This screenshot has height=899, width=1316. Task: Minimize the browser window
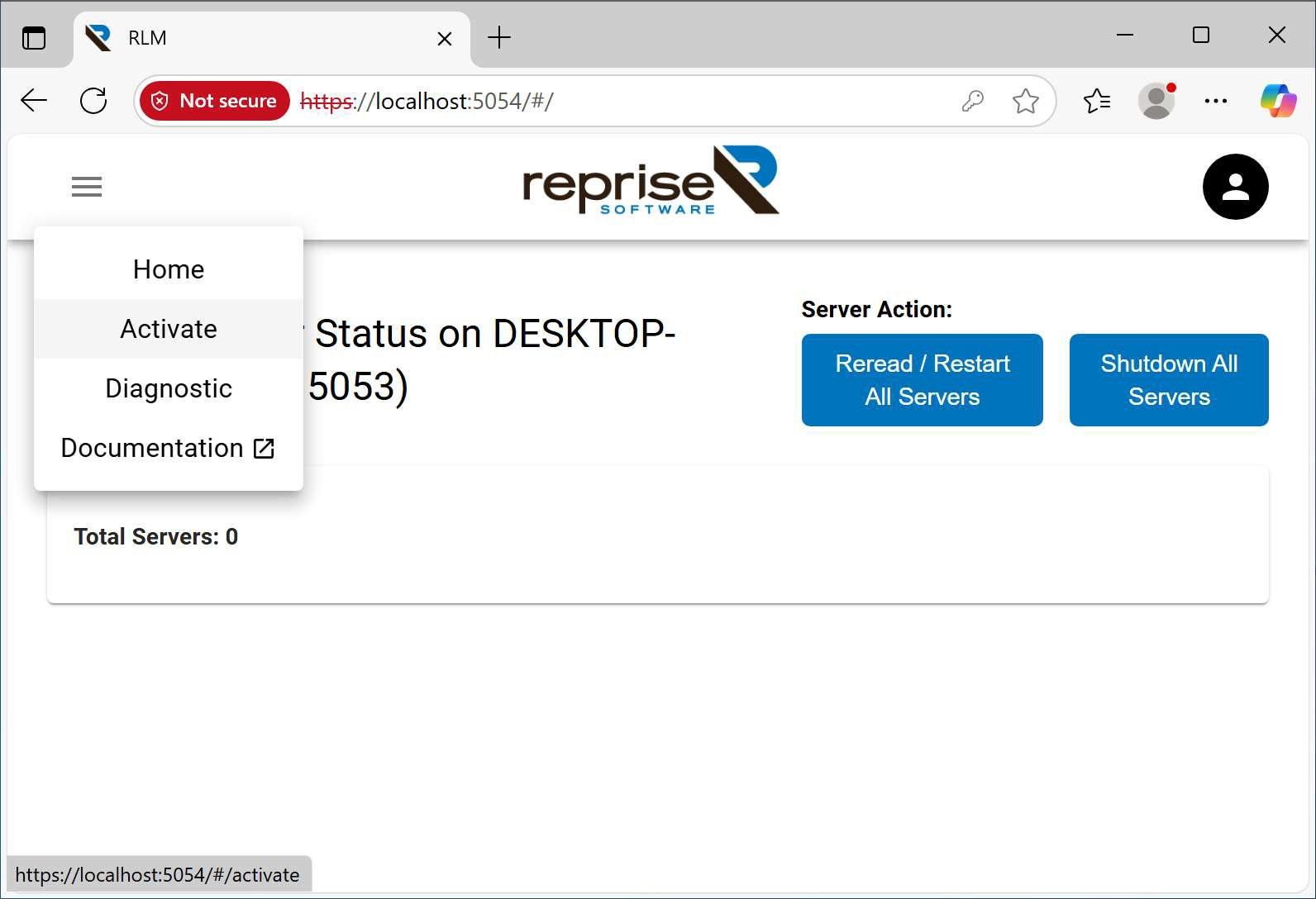pyautogui.click(x=1125, y=35)
